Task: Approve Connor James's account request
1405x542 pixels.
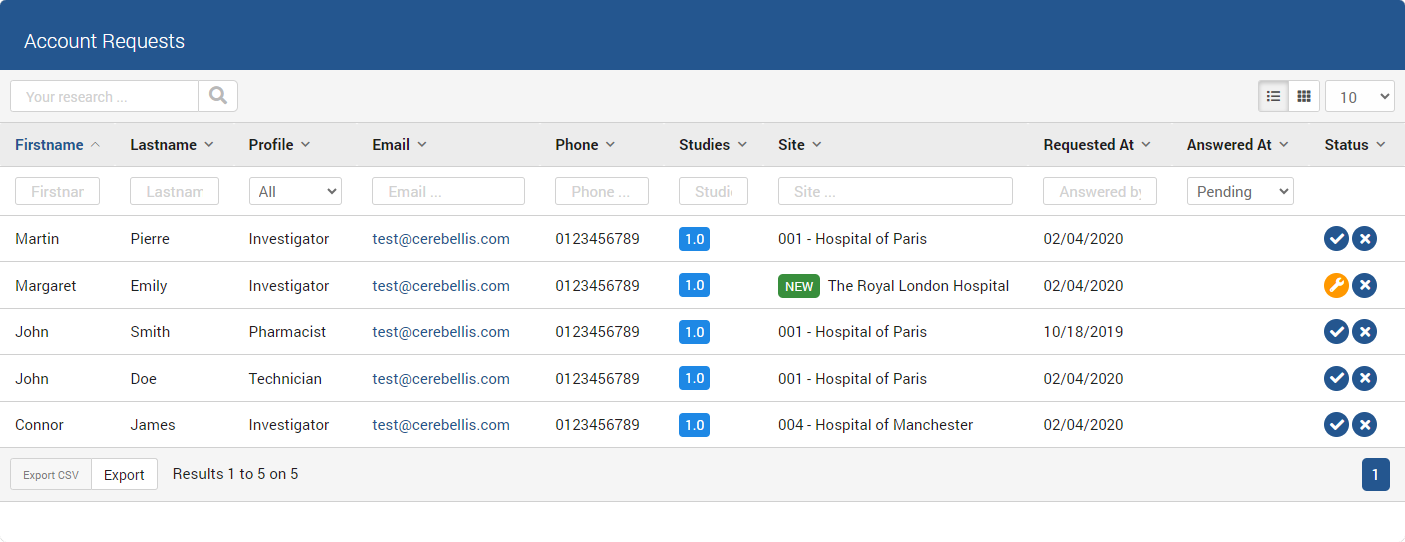Action: tap(1336, 425)
